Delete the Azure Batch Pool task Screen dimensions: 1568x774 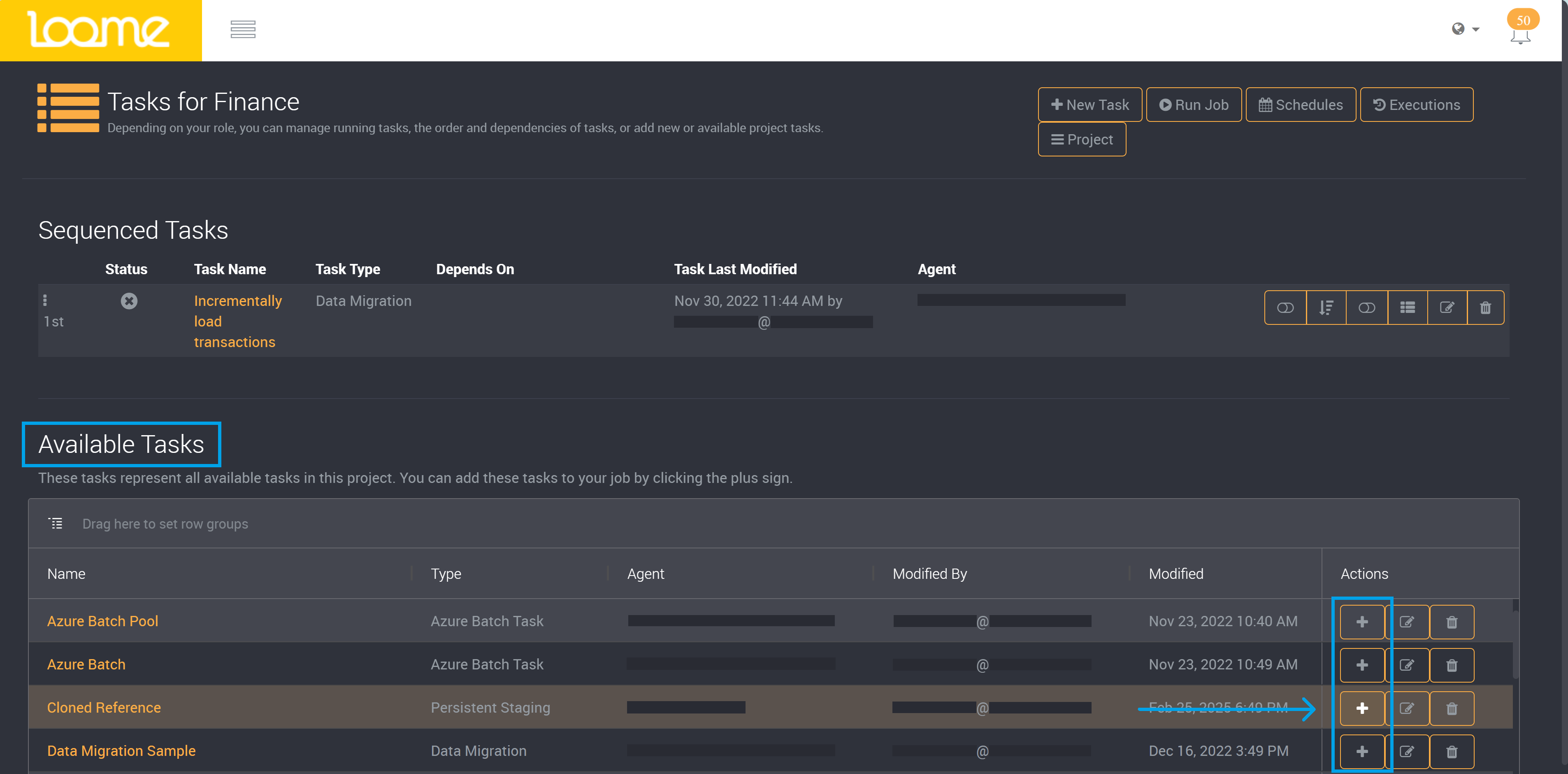[1452, 622]
